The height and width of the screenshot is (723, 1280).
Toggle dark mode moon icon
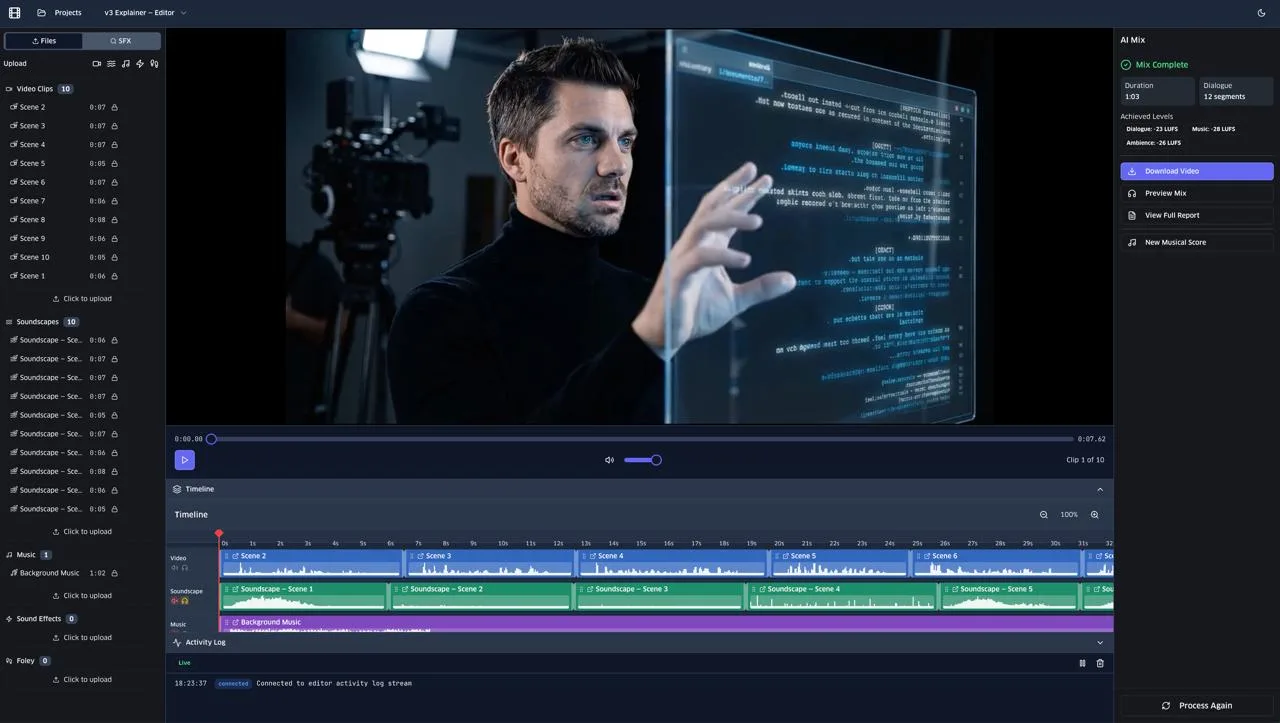tap(1261, 13)
